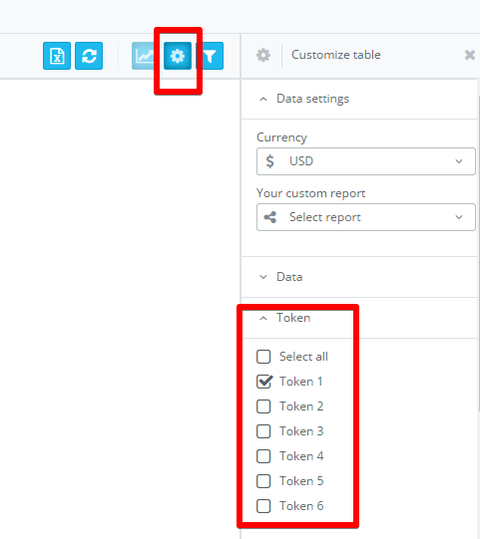This screenshot has width=480, height=539.
Task: Tick the Token 3 checkbox
Action: tap(264, 431)
